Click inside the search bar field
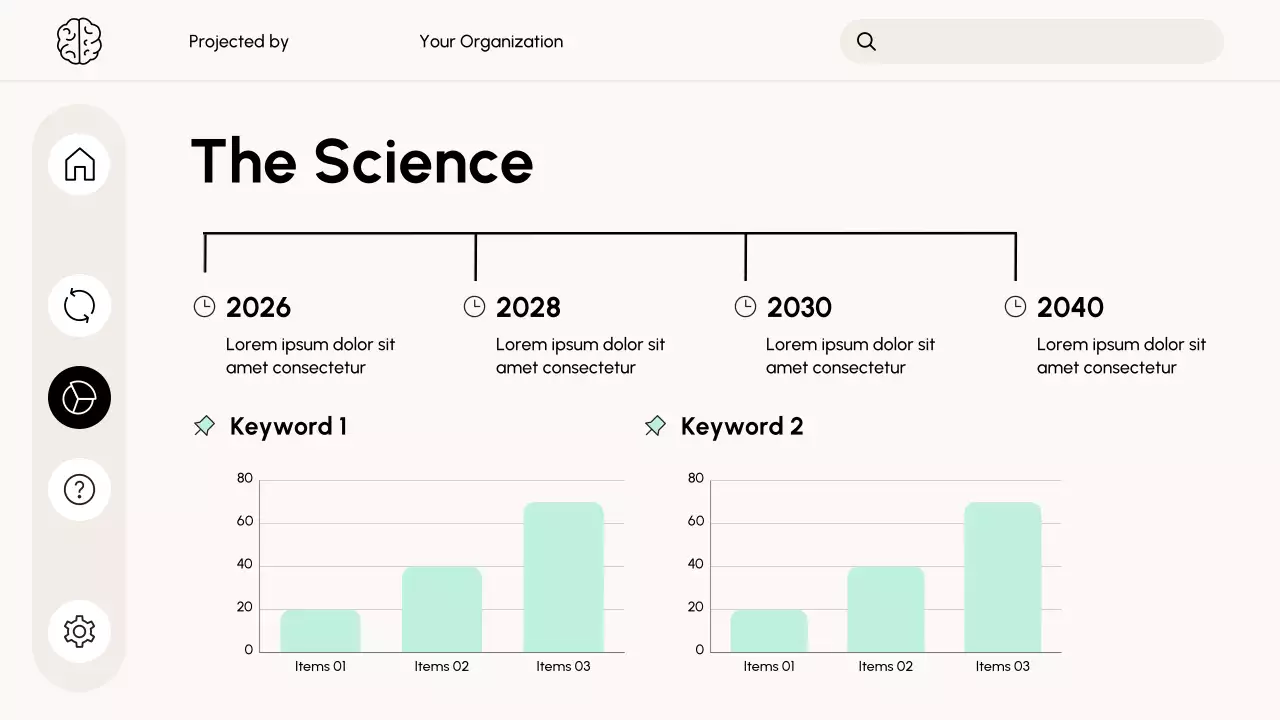The image size is (1280, 720). [x=1050, y=41]
